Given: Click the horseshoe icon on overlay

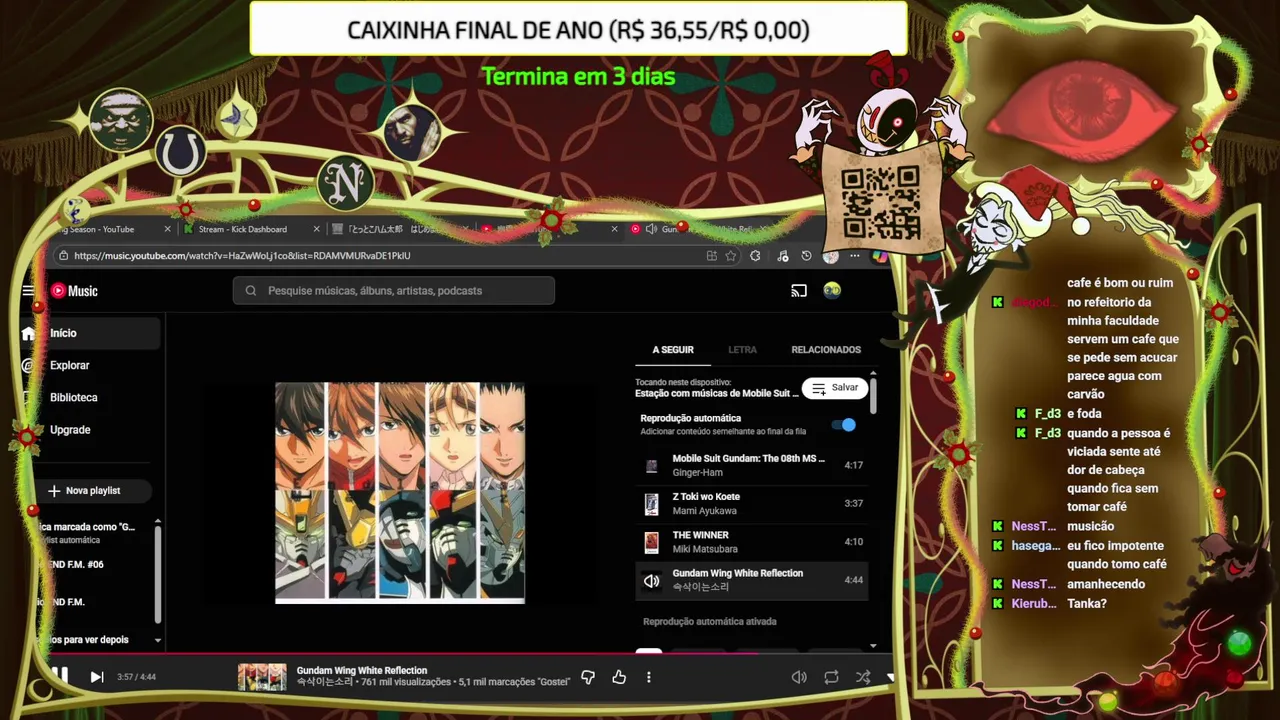Looking at the screenshot, I should point(181,153).
